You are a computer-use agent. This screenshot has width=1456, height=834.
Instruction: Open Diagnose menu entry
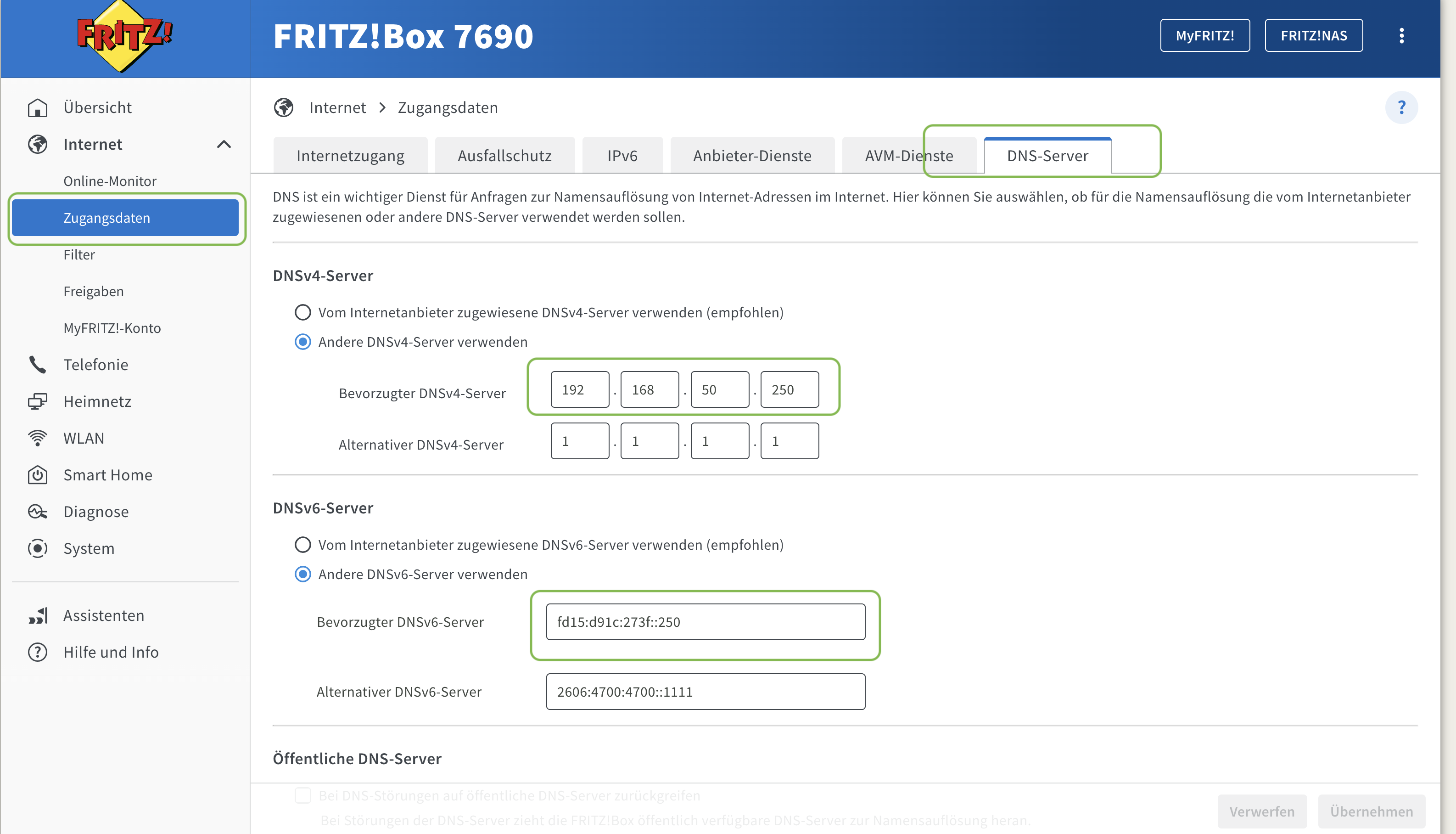click(x=95, y=512)
